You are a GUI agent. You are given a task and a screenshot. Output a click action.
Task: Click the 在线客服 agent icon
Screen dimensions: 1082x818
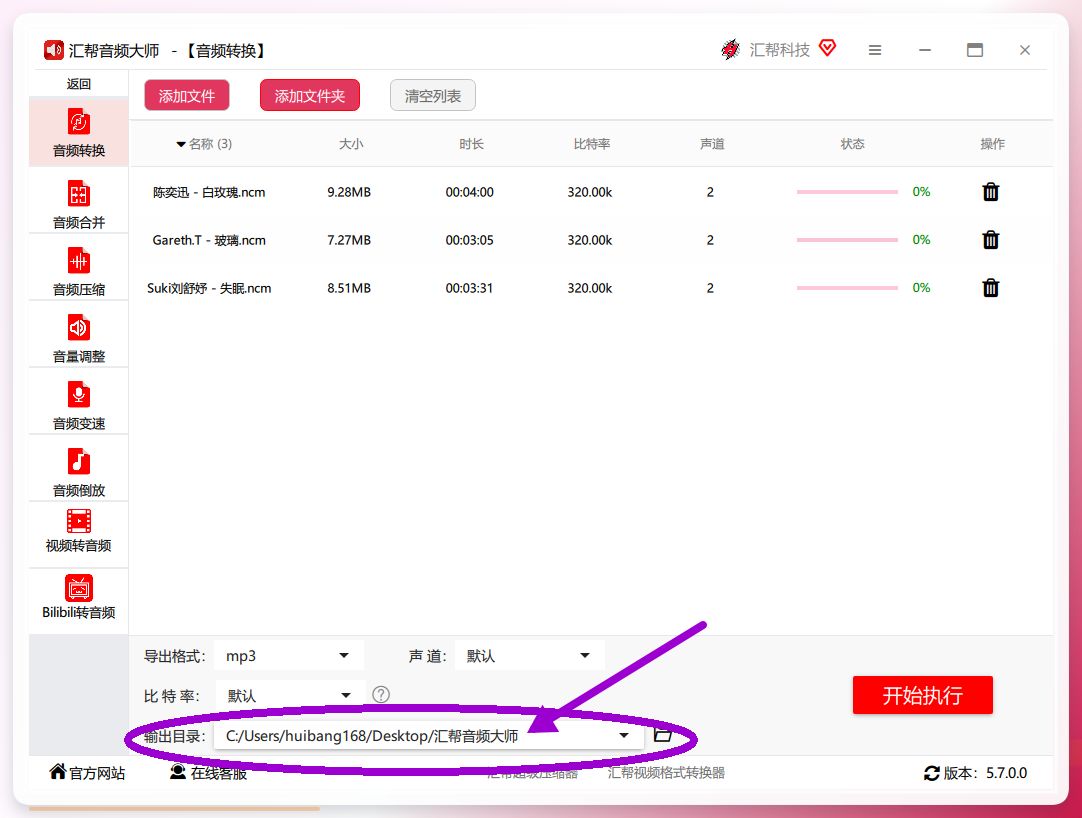click(178, 772)
